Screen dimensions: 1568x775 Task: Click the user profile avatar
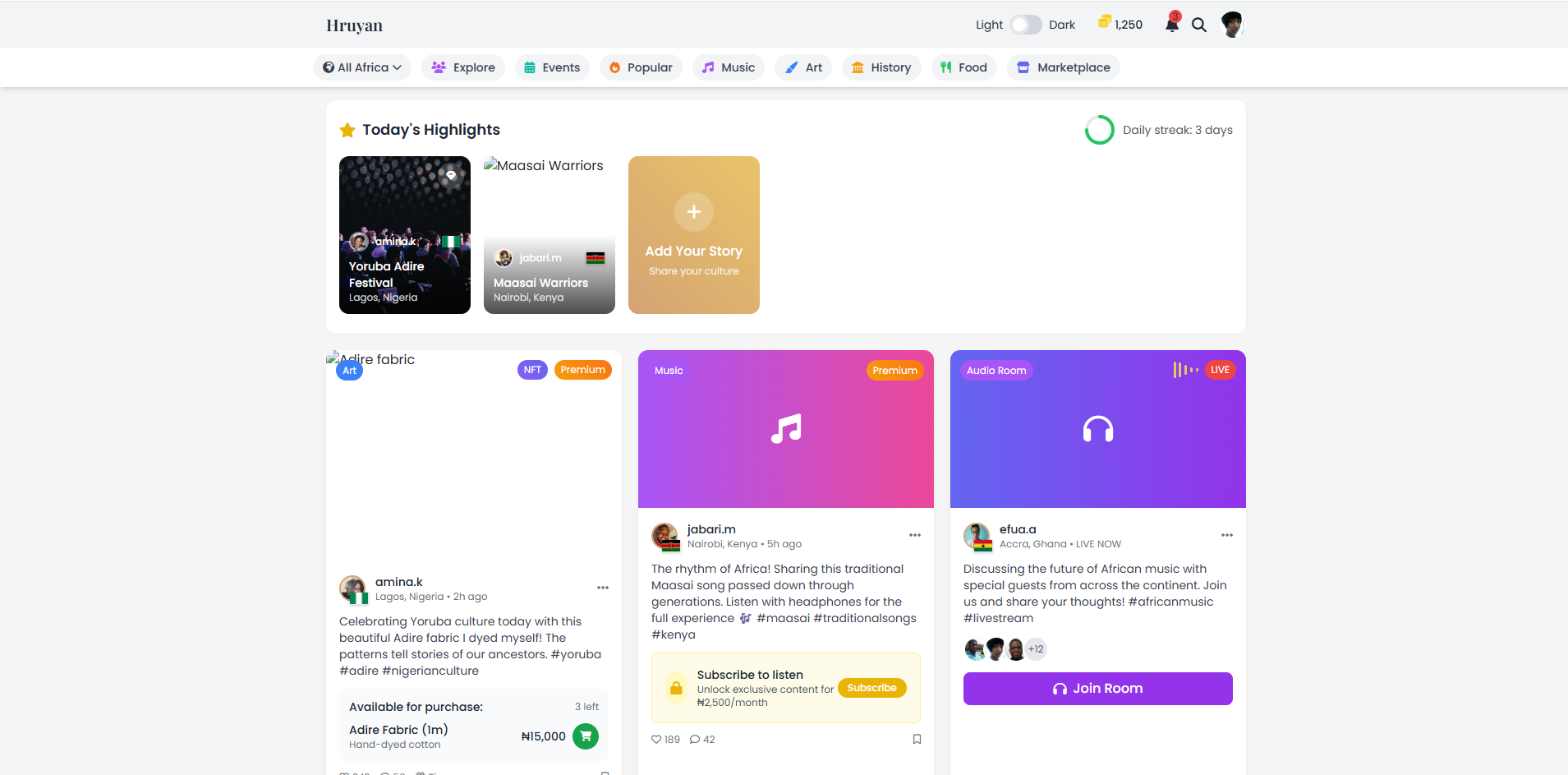(x=1232, y=25)
